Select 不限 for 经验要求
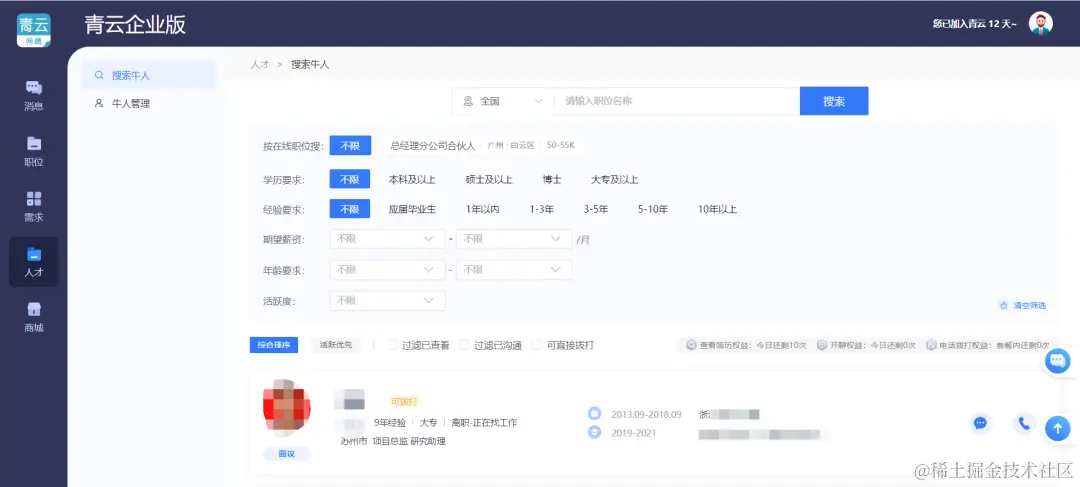 click(x=350, y=209)
